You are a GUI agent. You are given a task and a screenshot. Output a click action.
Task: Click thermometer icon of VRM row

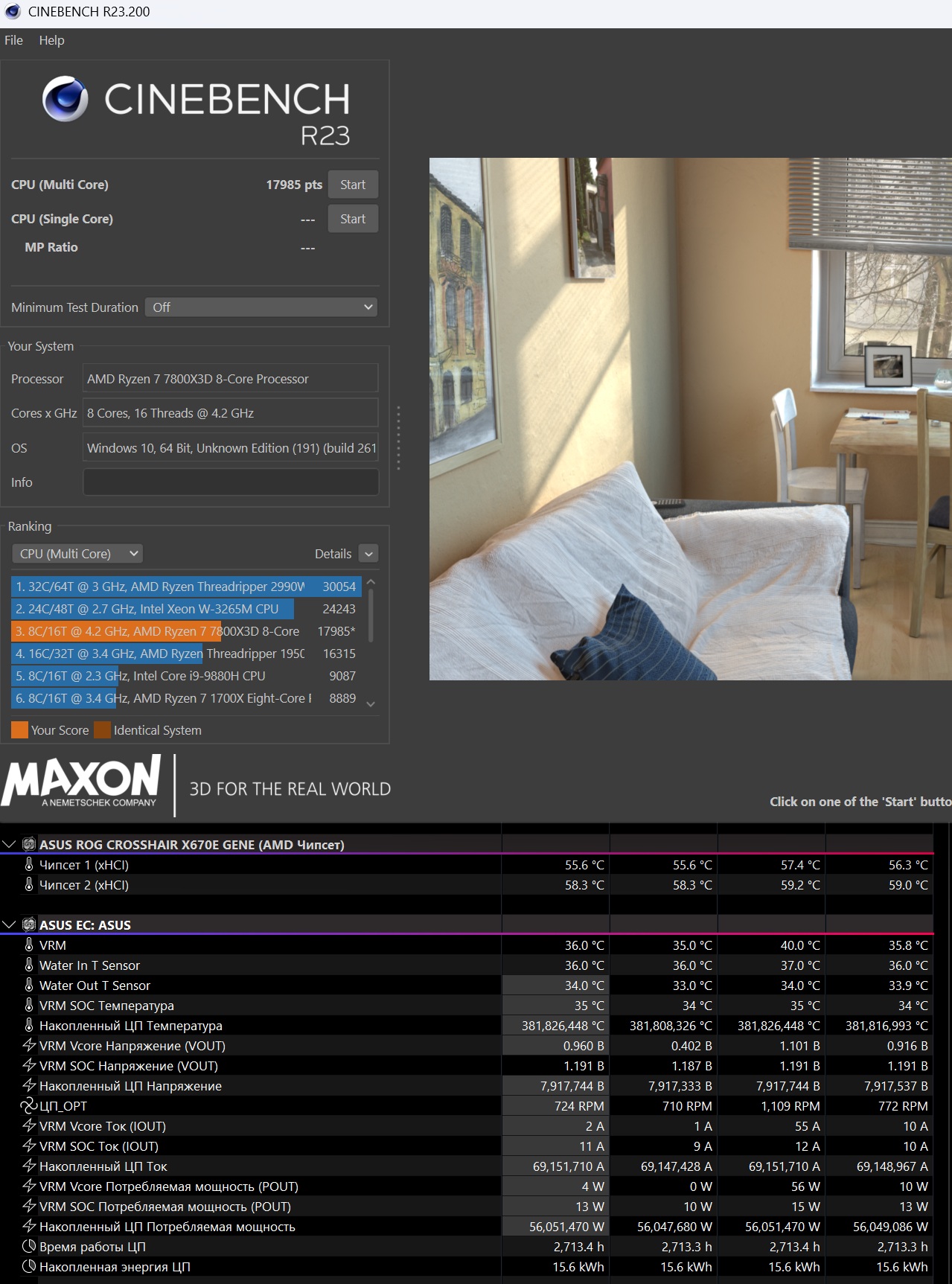click(29, 945)
